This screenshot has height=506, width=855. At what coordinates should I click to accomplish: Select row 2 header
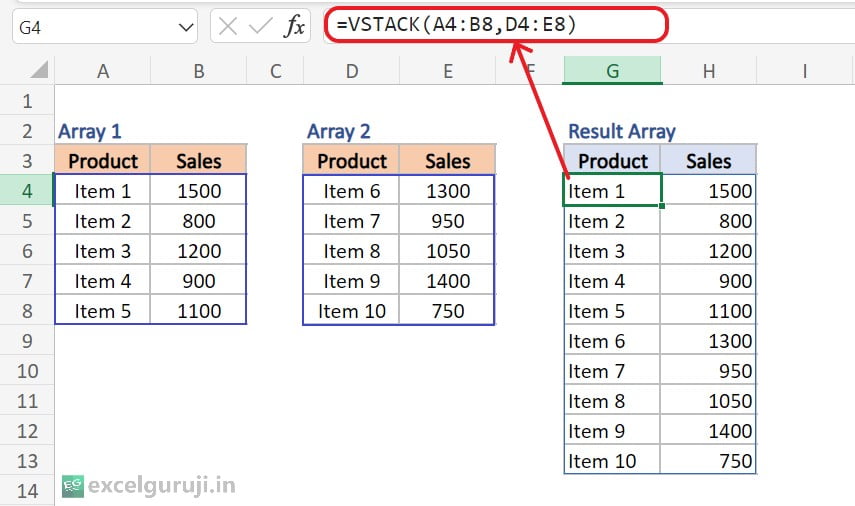27,131
